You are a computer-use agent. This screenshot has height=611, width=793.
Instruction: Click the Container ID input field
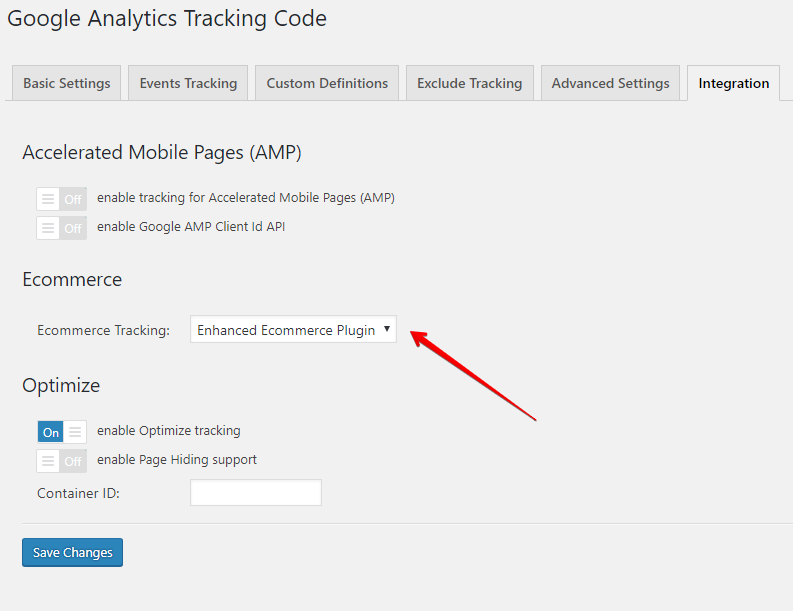click(256, 493)
